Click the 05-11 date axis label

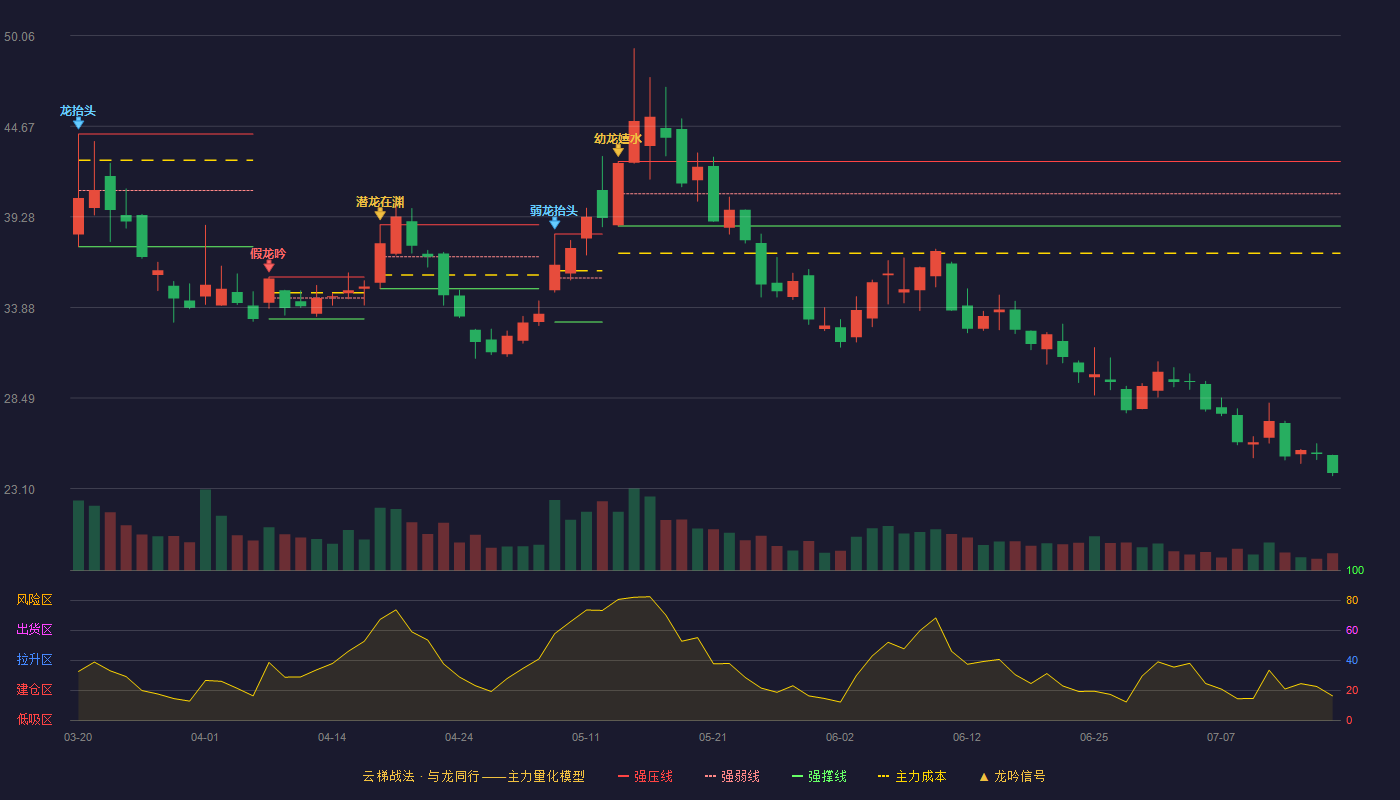point(586,737)
